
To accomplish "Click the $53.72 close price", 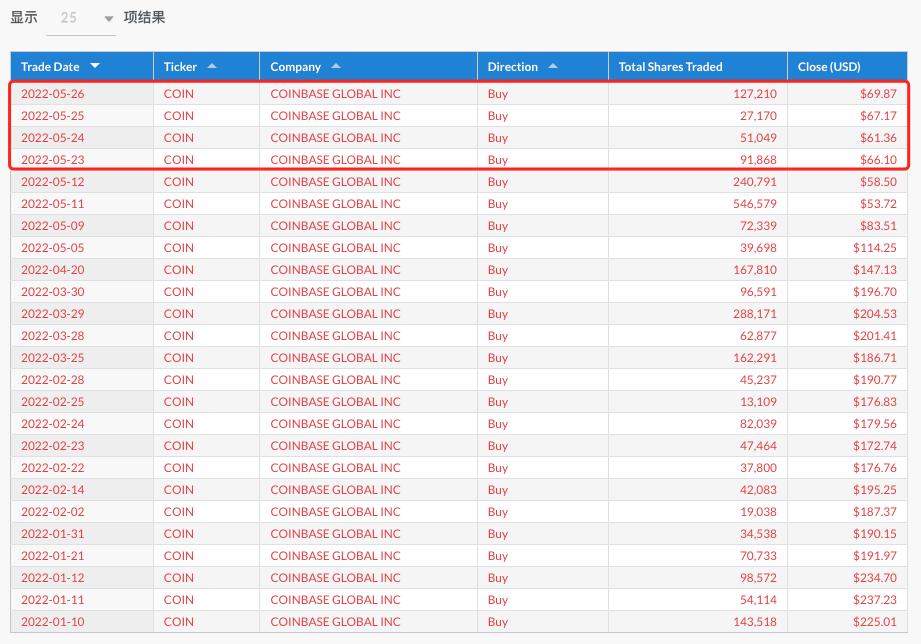I will 878,204.
